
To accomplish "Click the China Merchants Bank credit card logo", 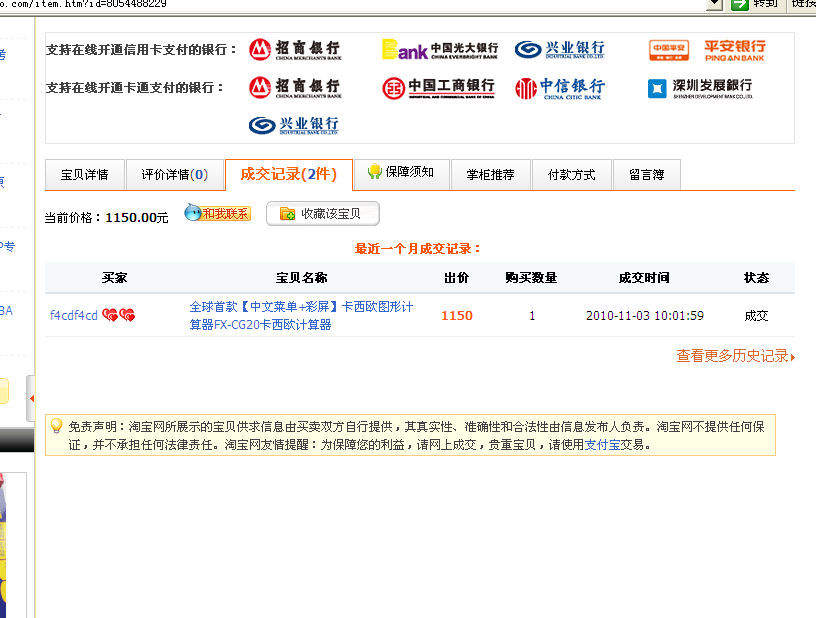I will 295,49.
